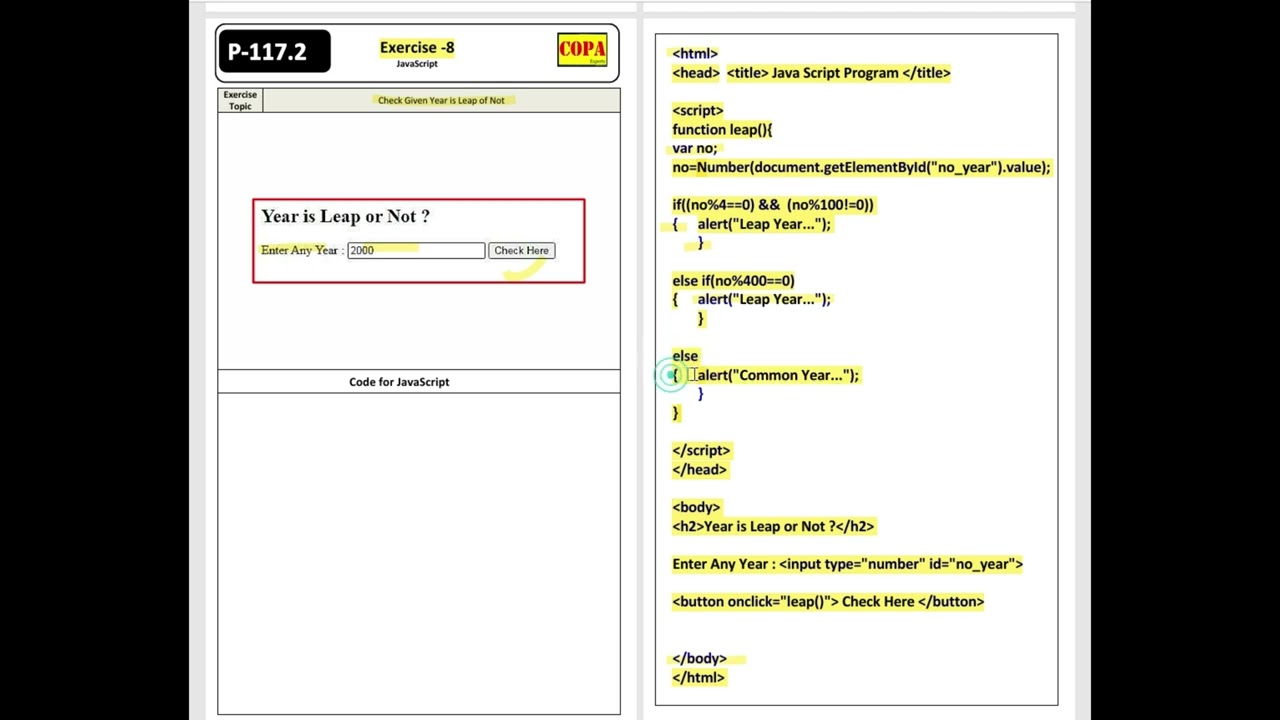Click the '<title> Java Script Program </title>' line

tap(838, 73)
